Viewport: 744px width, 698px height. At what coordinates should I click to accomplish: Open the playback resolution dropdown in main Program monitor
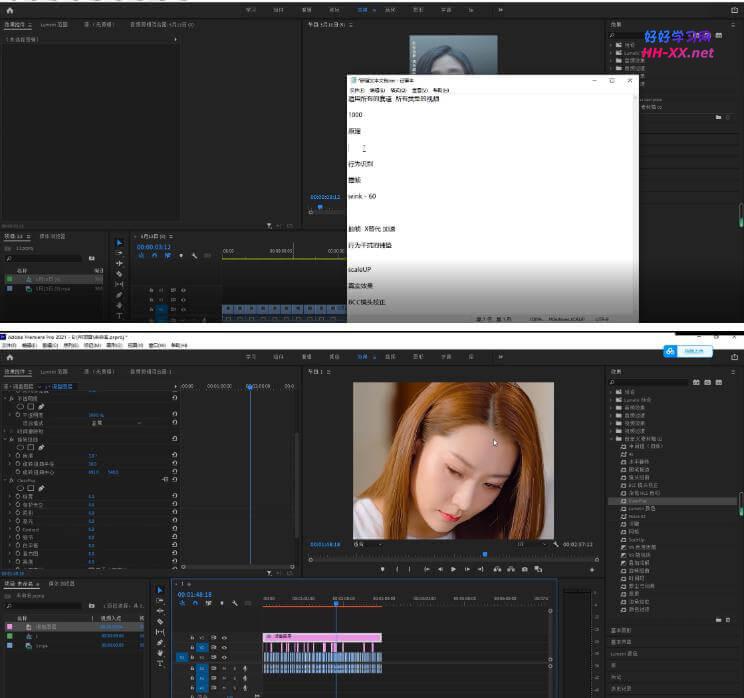pos(530,544)
